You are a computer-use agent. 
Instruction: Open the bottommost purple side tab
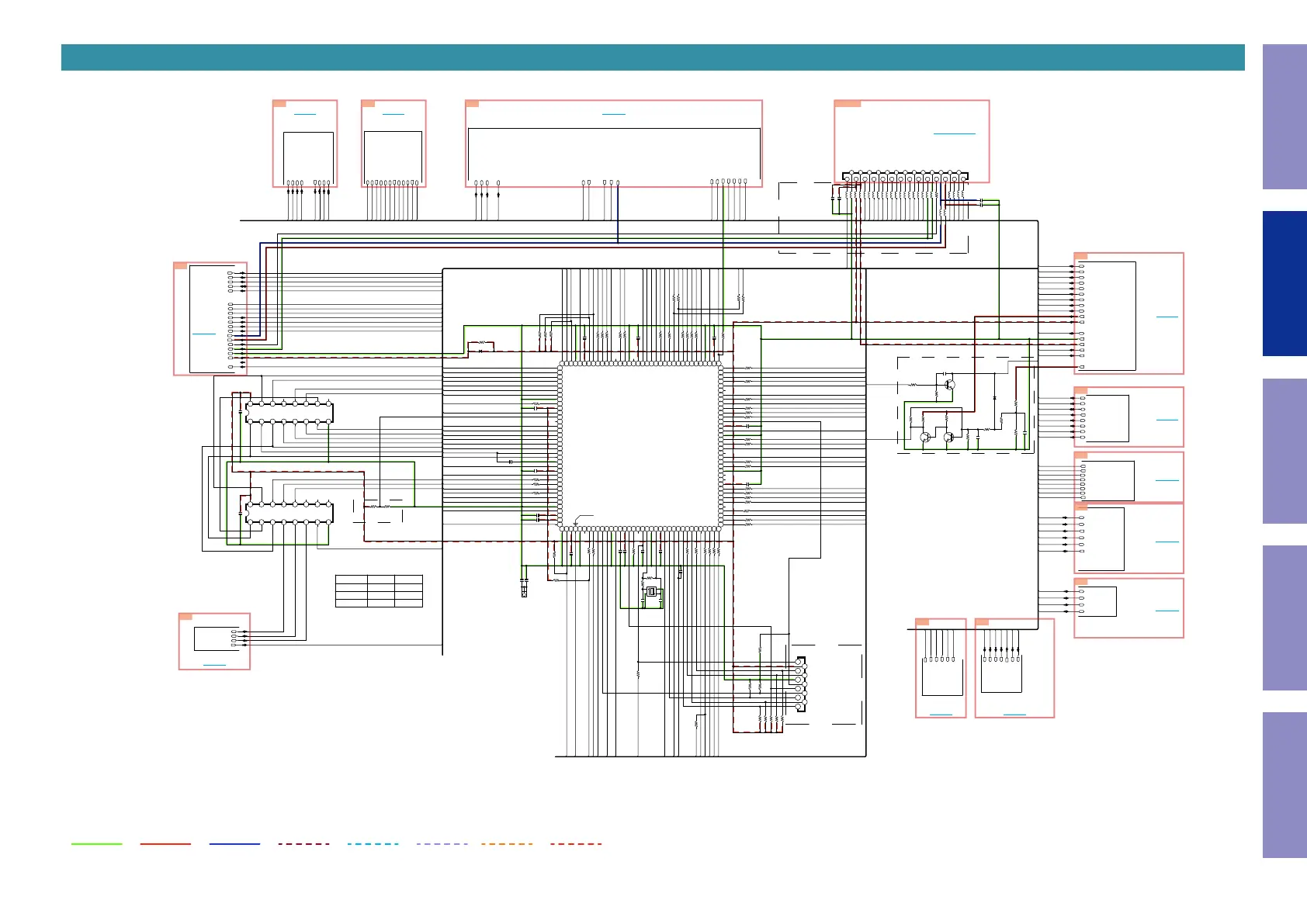coord(1284,785)
